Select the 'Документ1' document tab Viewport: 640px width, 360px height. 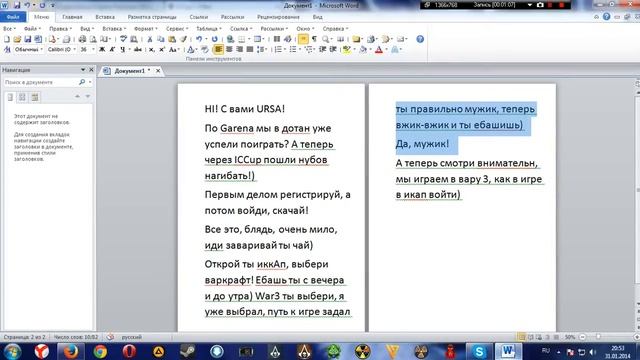click(x=132, y=71)
